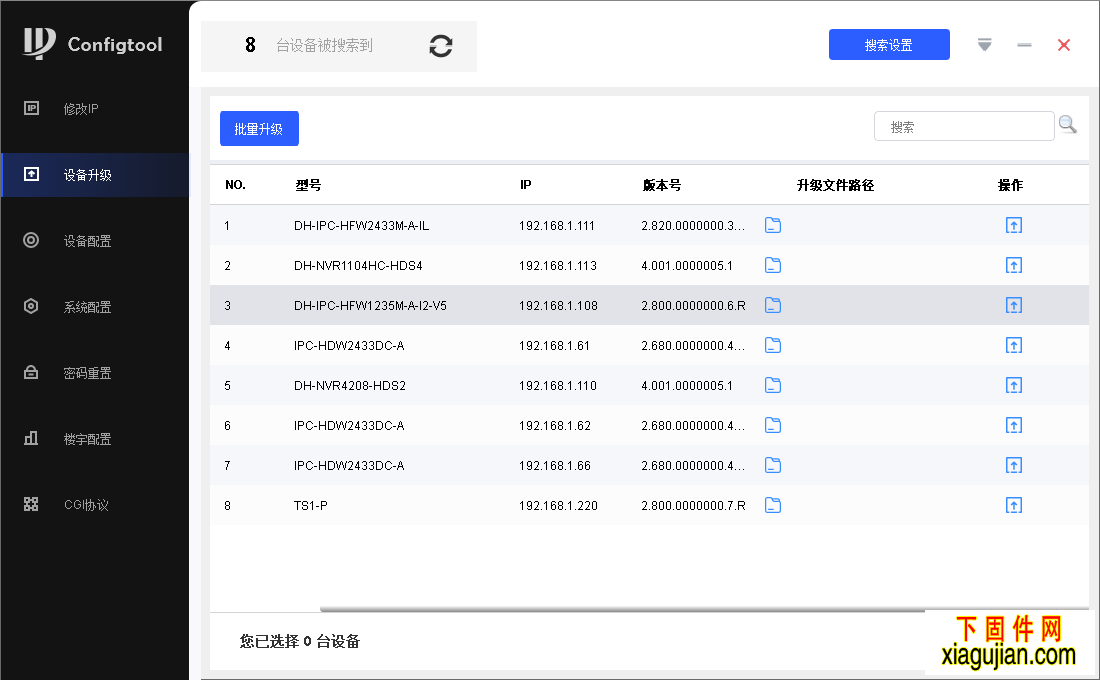Click the 批量升级 batch upgrade button
1100x680 pixels.
[x=259, y=129]
